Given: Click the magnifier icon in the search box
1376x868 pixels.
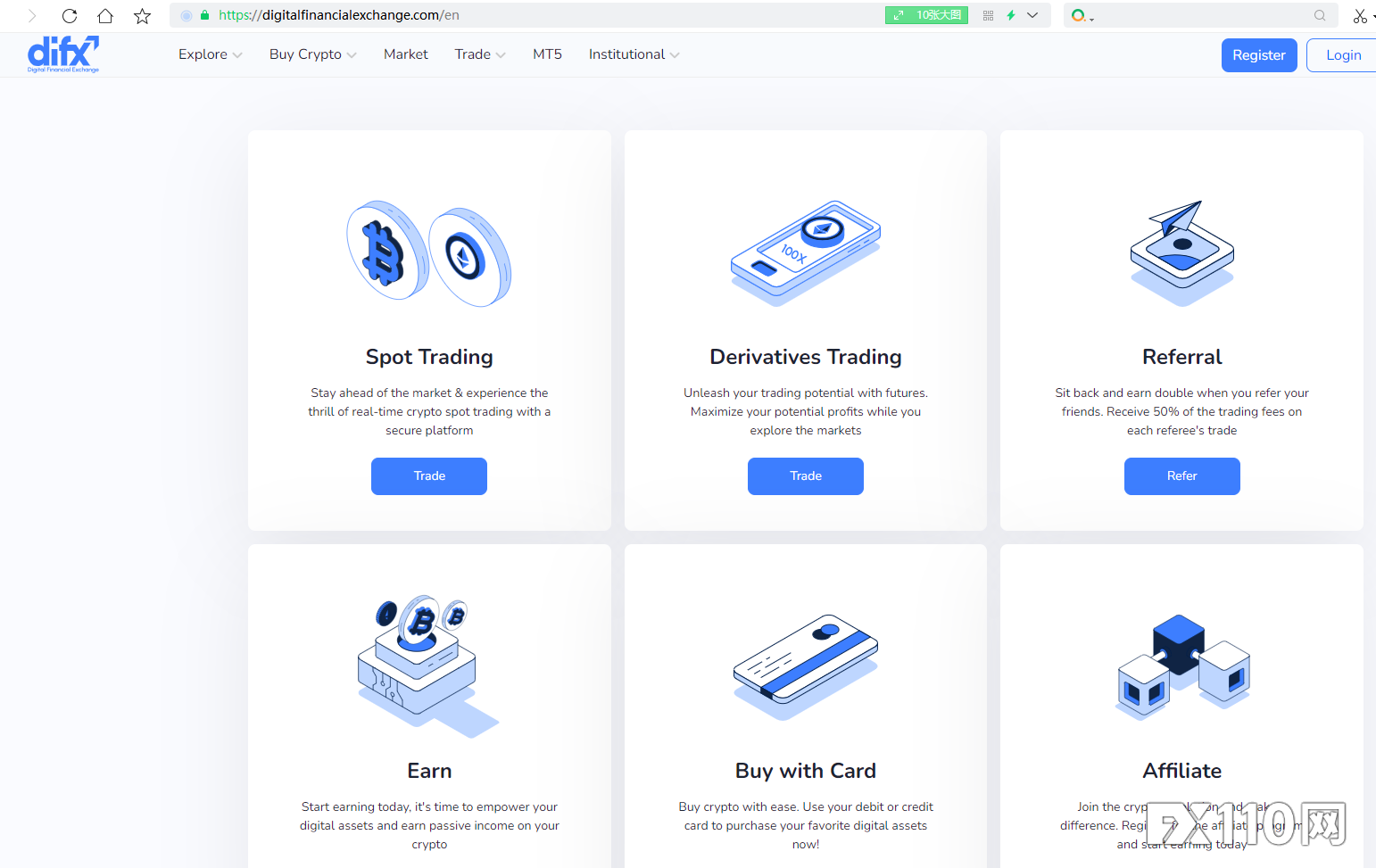Looking at the screenshot, I should [1320, 15].
